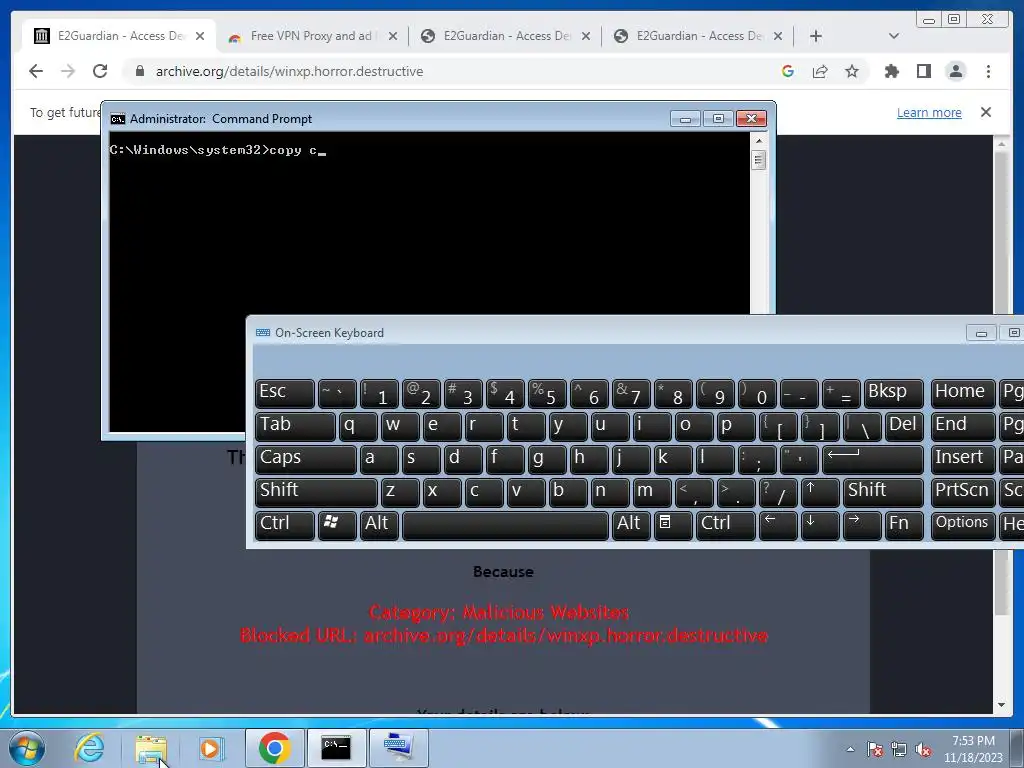Click the Home key on-screen

pyautogui.click(x=963, y=394)
